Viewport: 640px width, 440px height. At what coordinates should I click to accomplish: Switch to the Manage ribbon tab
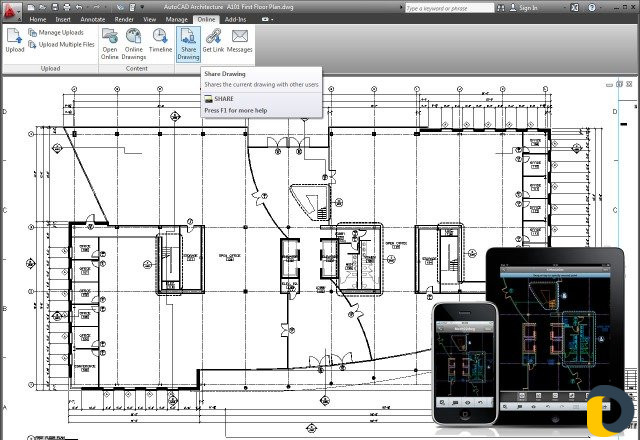176,19
